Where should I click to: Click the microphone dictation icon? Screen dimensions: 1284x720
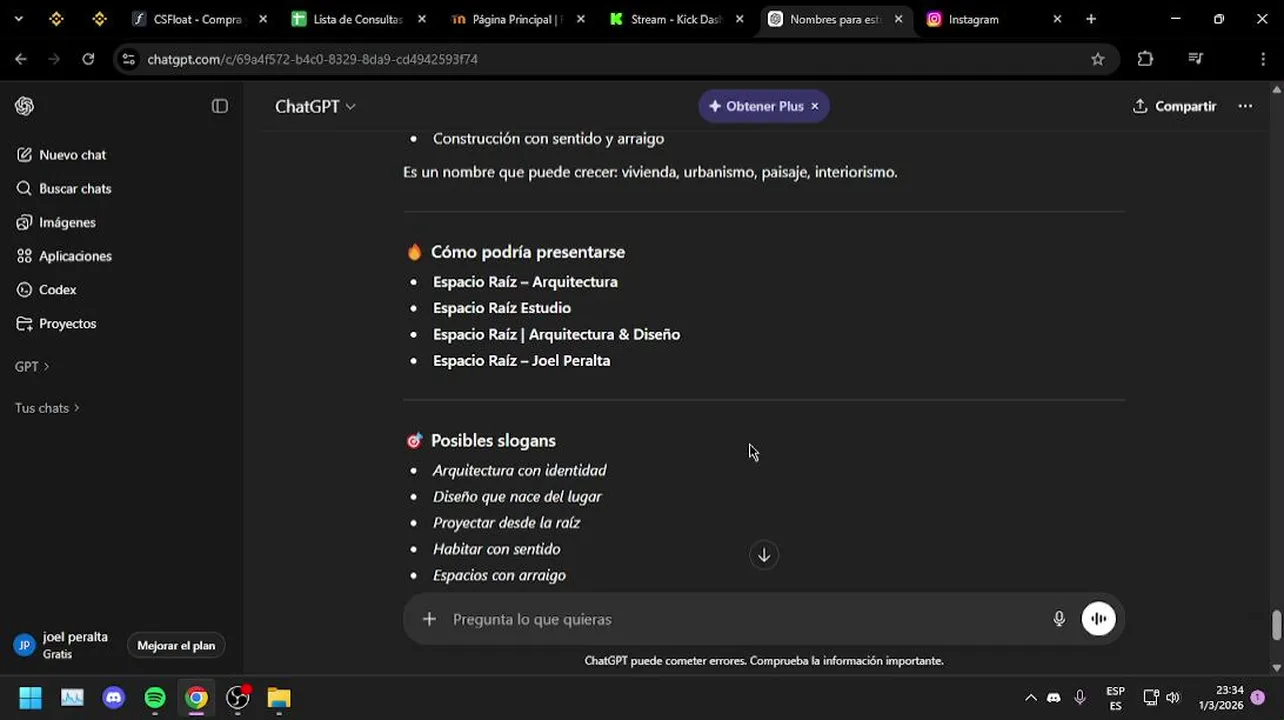coord(1059,619)
